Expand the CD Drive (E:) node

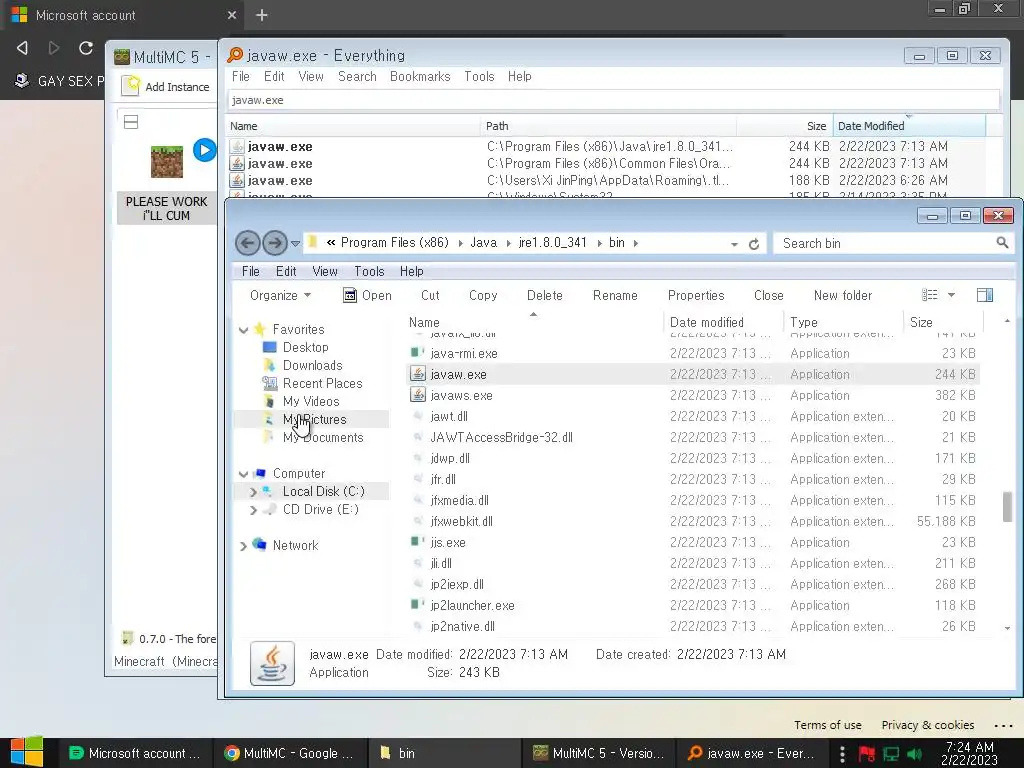pyautogui.click(x=253, y=510)
